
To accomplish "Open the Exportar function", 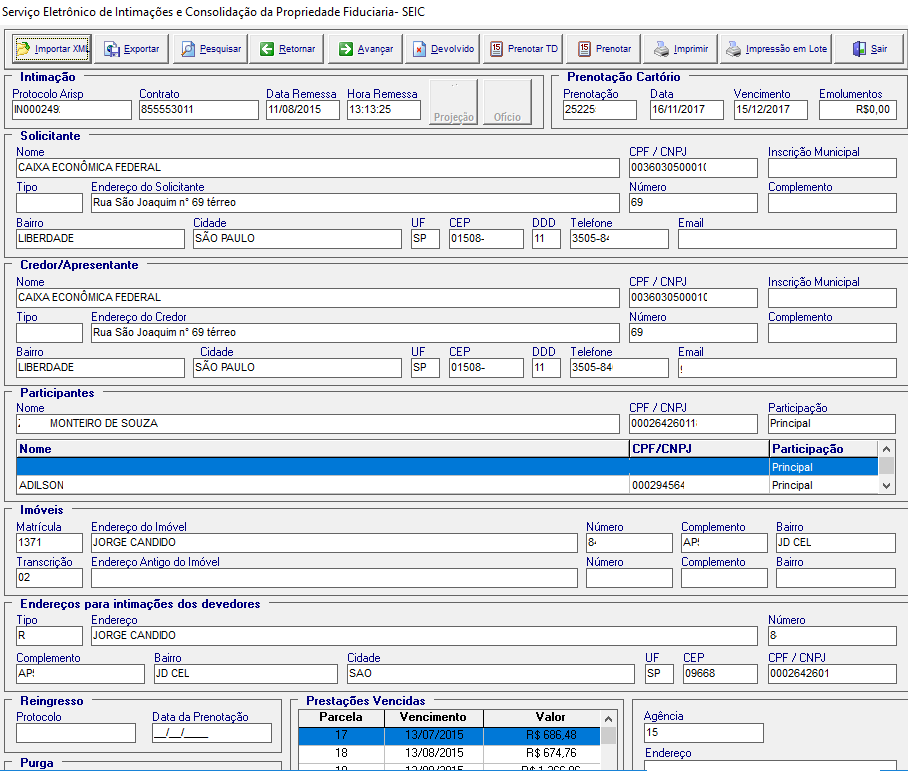I will tap(132, 49).
